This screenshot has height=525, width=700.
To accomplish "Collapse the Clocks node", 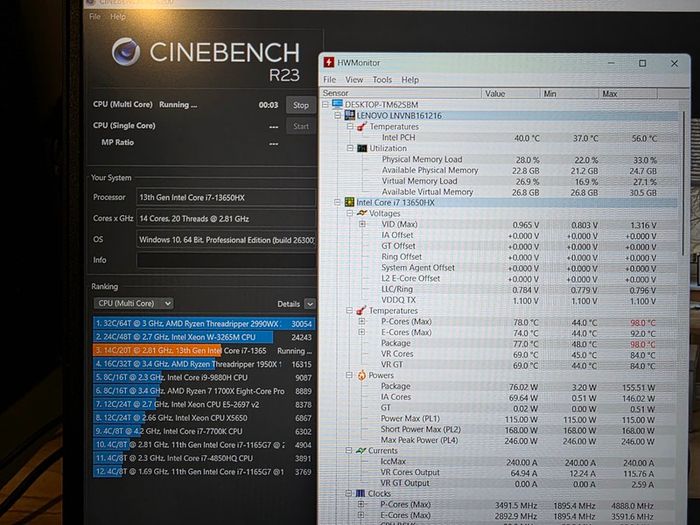I will coord(349,494).
